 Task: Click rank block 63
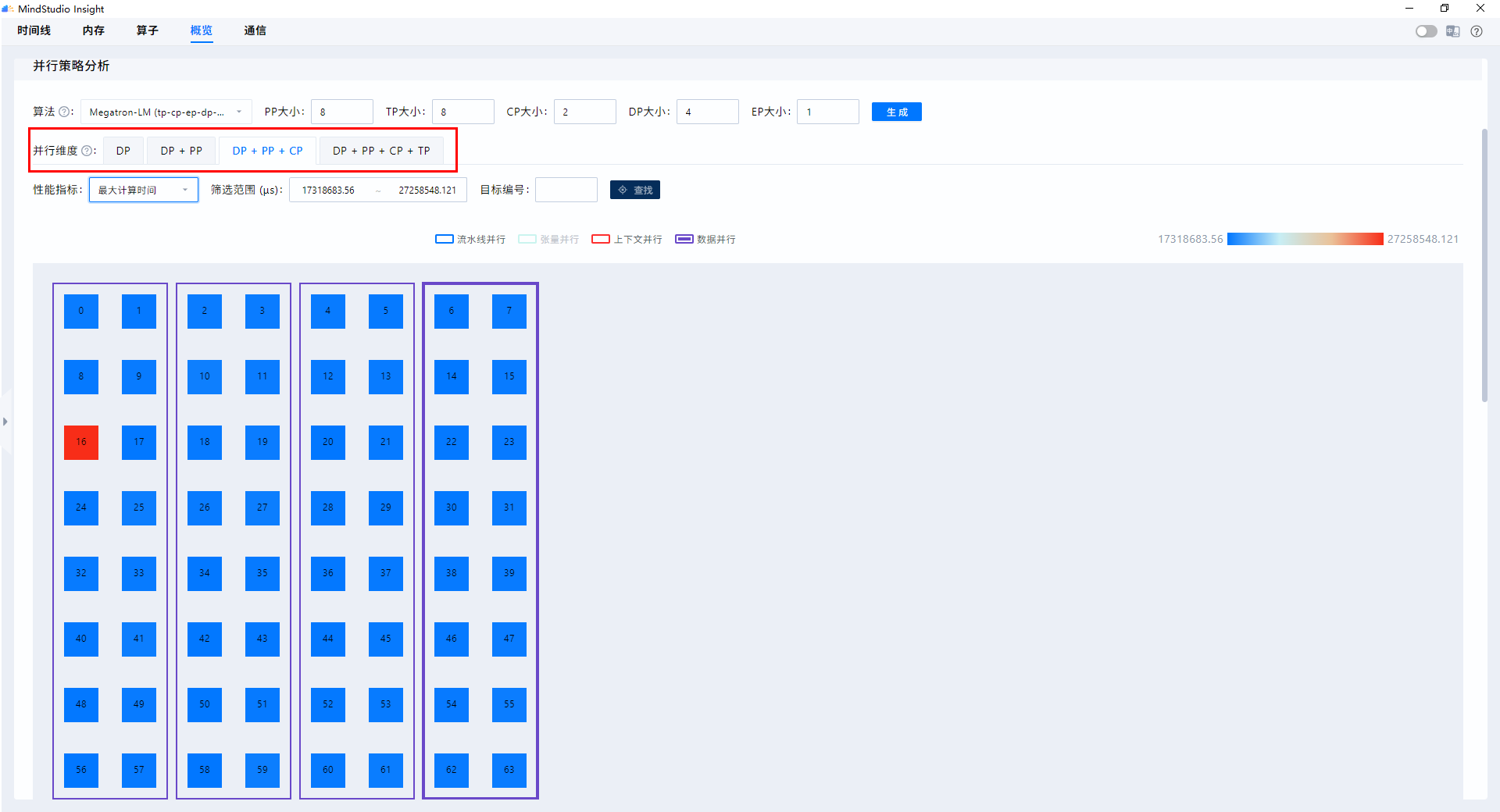tap(509, 770)
